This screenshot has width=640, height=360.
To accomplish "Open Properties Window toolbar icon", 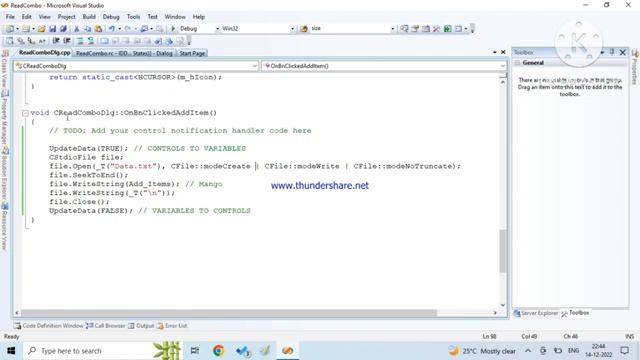I will pyautogui.click(x=415, y=29).
